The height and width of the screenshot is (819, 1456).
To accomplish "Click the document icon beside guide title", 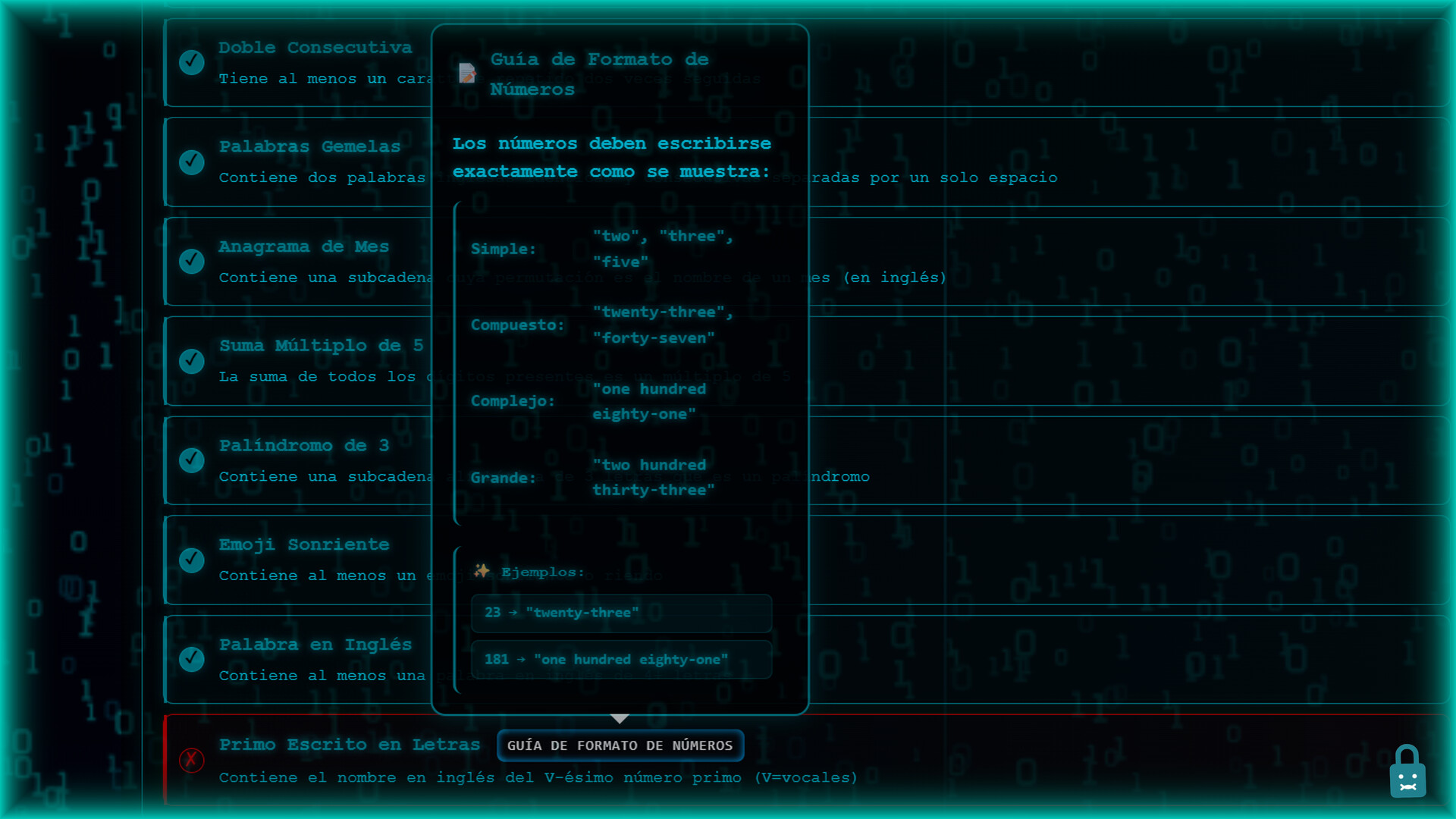I will point(467,74).
